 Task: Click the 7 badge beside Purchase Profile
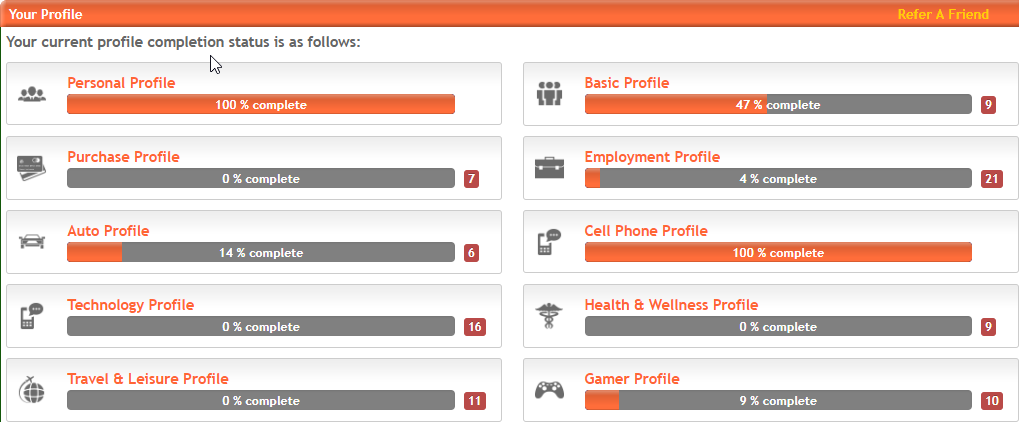pyautogui.click(x=471, y=179)
